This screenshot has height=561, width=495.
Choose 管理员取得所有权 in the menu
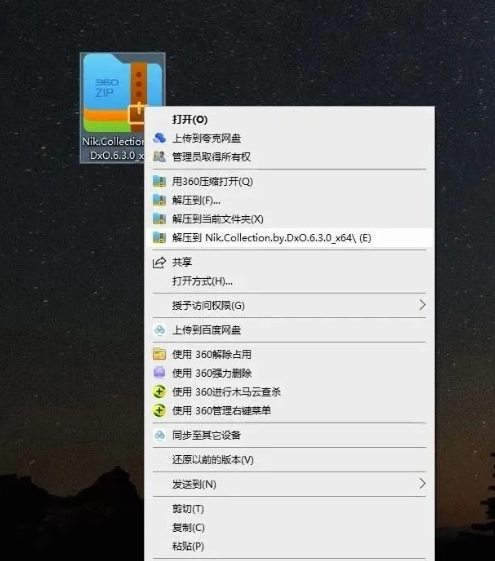click(x=290, y=157)
